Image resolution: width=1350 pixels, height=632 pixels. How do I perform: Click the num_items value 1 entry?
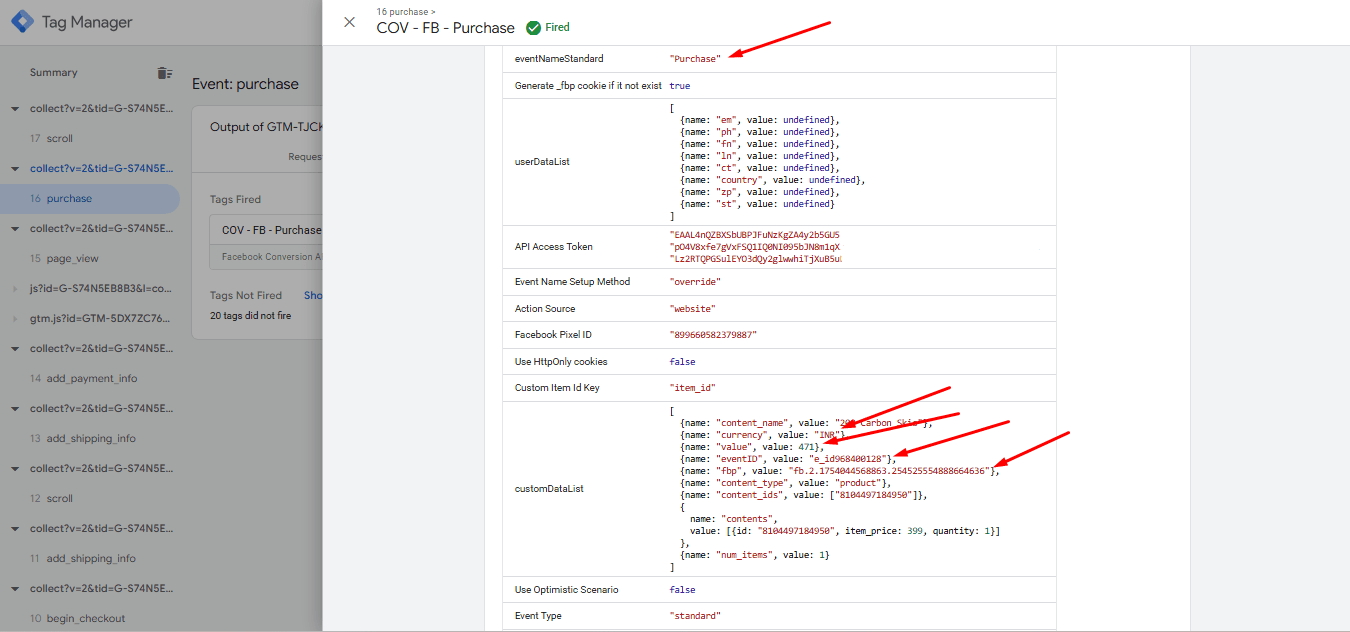[x=754, y=555]
